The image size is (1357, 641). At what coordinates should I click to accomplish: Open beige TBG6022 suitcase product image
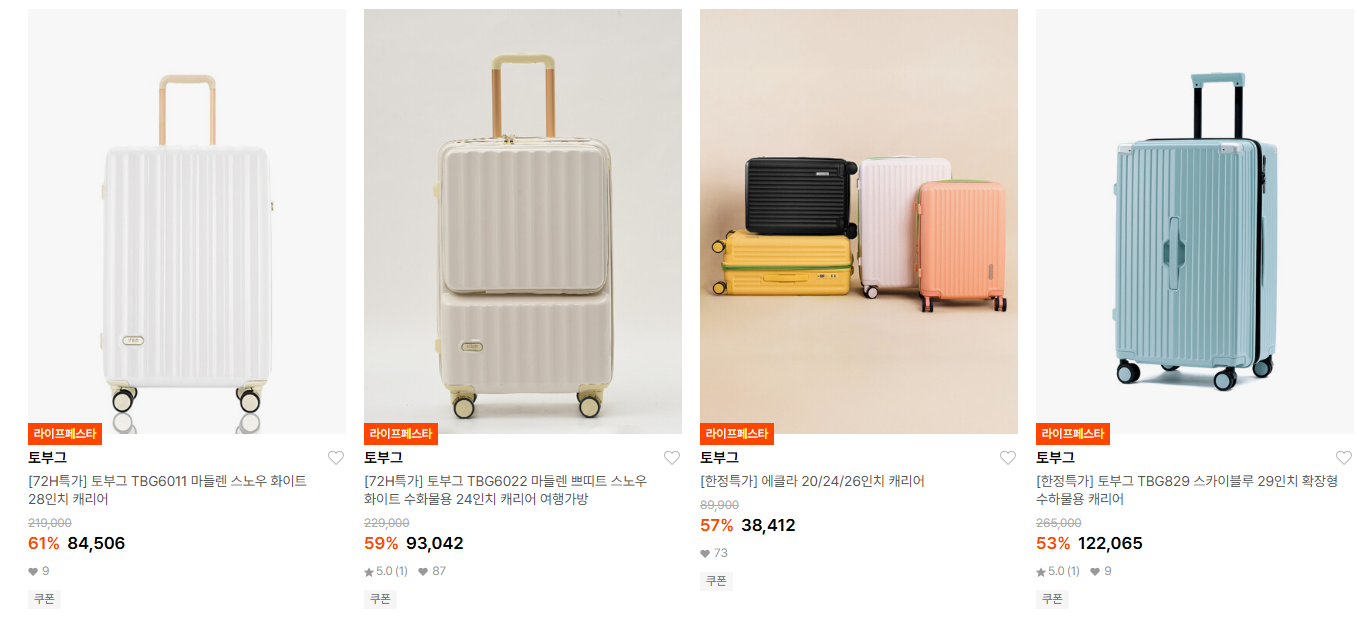[523, 221]
